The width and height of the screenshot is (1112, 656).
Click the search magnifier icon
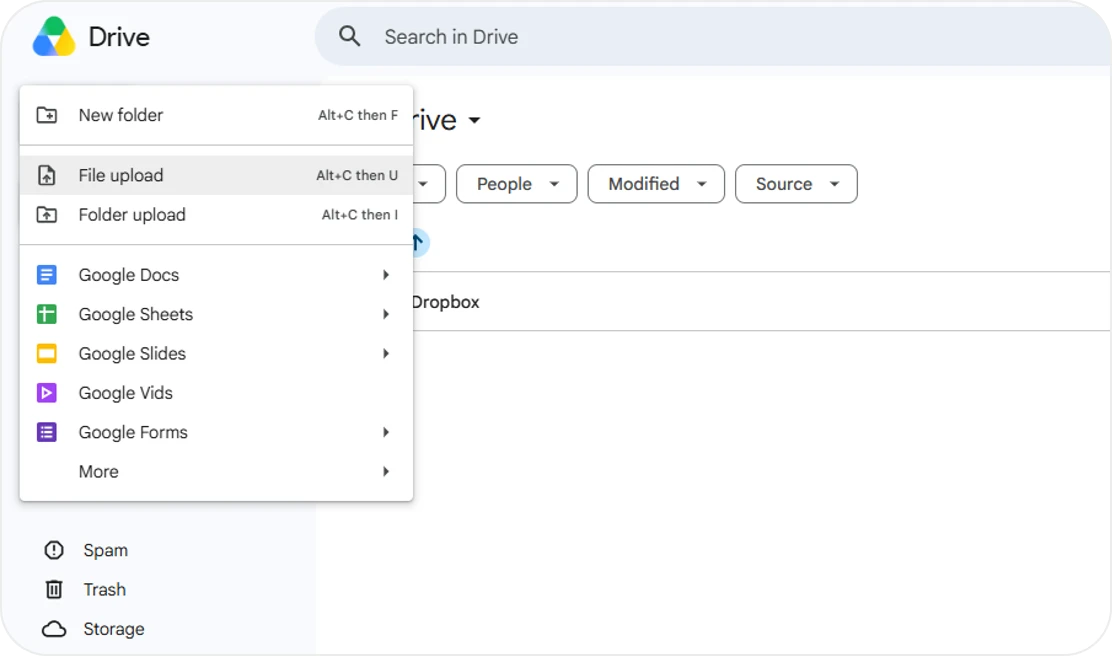point(349,36)
